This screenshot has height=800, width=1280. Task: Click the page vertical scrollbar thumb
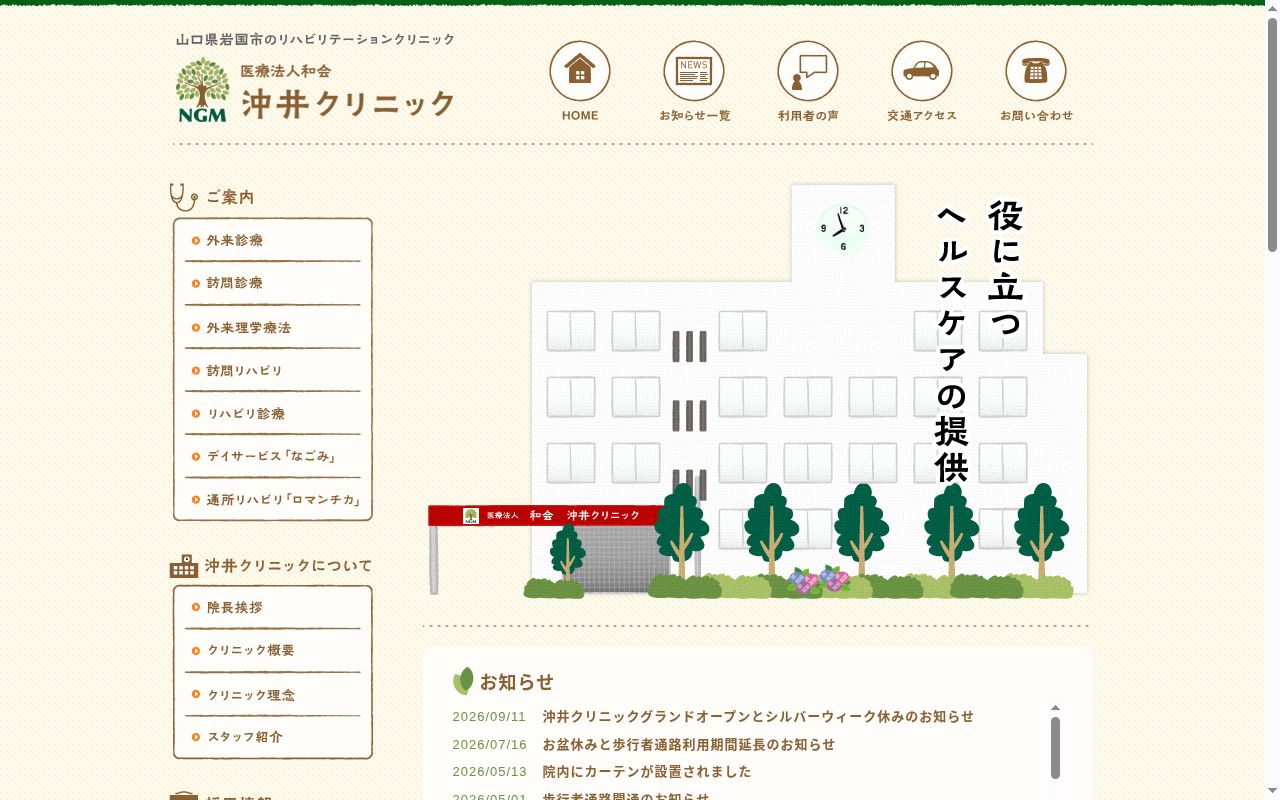(1272, 133)
